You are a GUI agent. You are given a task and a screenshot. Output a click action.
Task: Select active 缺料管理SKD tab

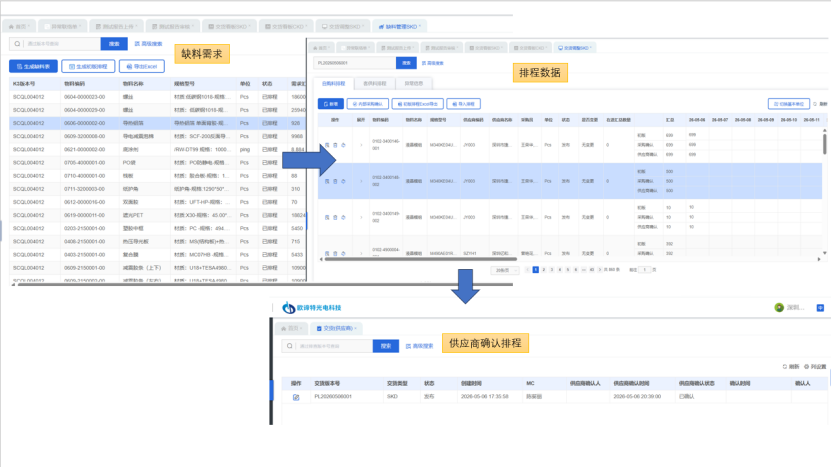[400, 27]
